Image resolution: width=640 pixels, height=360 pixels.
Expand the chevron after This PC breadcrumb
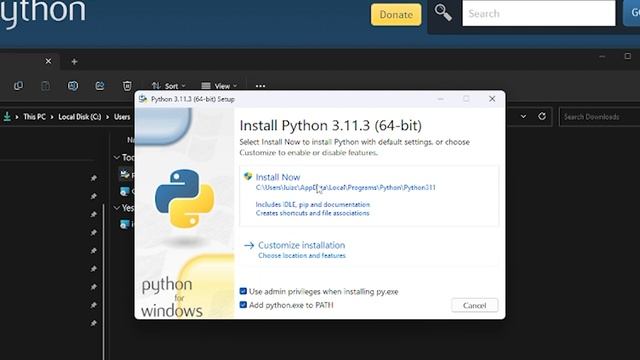click(x=52, y=117)
